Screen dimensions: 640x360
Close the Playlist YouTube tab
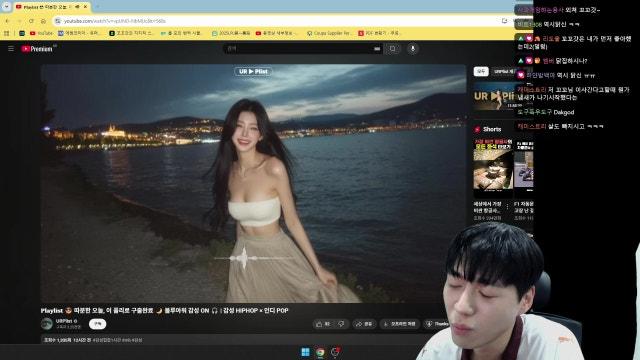86,7
